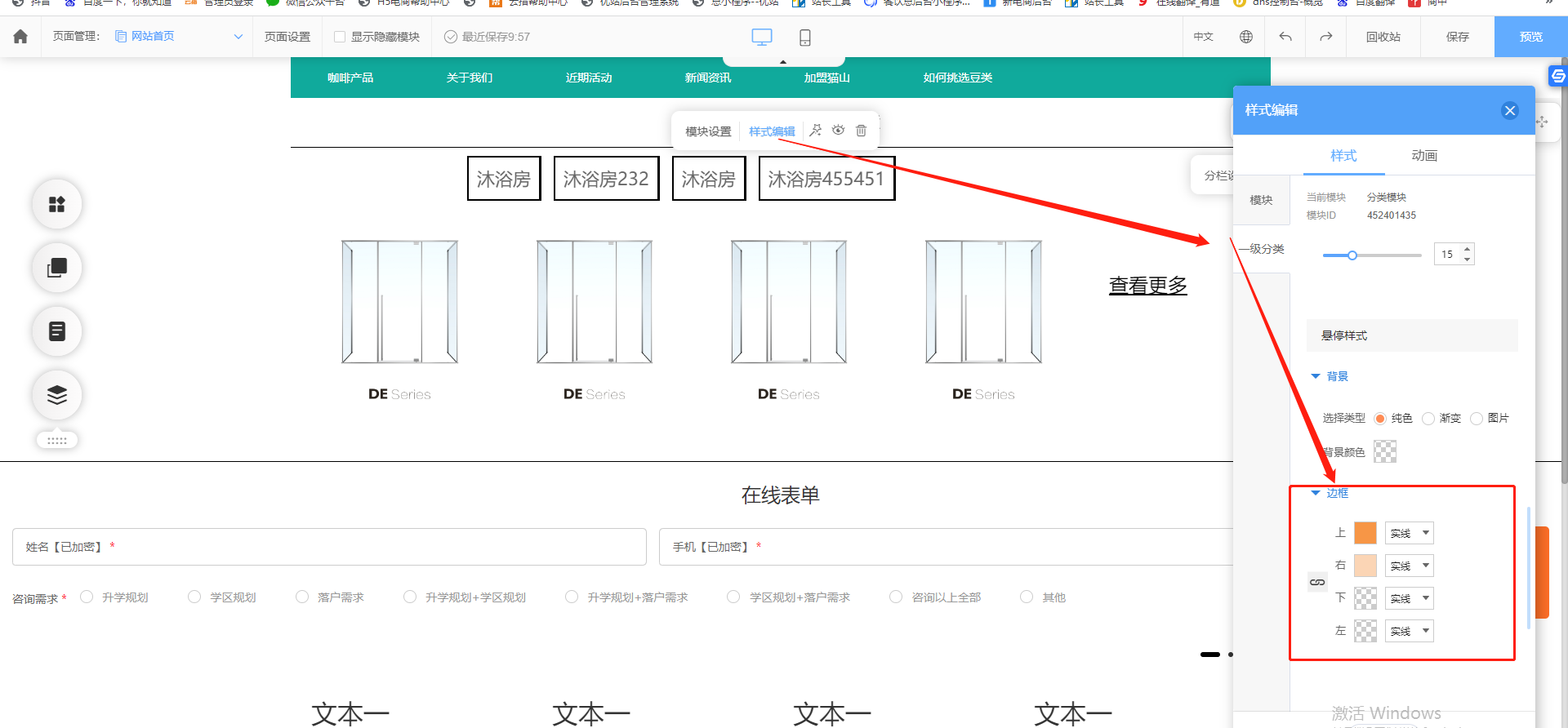1568x728 pixels.
Task: Click the blue floating assistant icon
Action: click(1558, 76)
